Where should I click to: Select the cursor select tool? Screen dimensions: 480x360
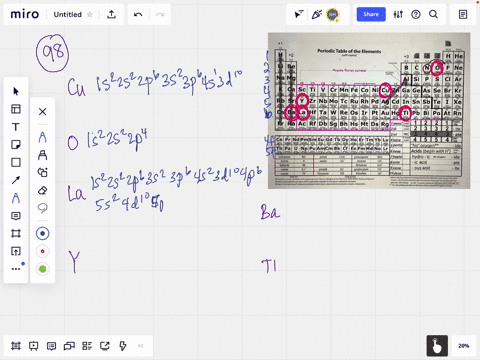[x=16, y=91]
